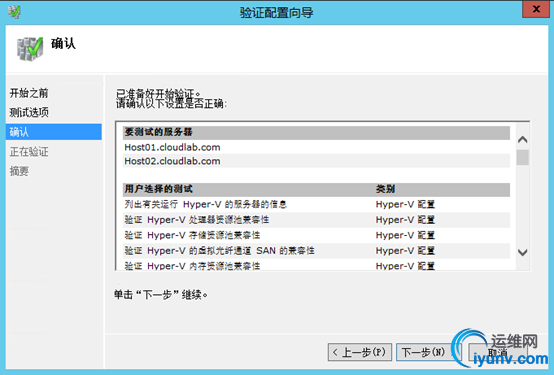The image size is (554, 375).
Task: Click Hyper-V 配置 category in SAN row
Action: tap(405, 251)
